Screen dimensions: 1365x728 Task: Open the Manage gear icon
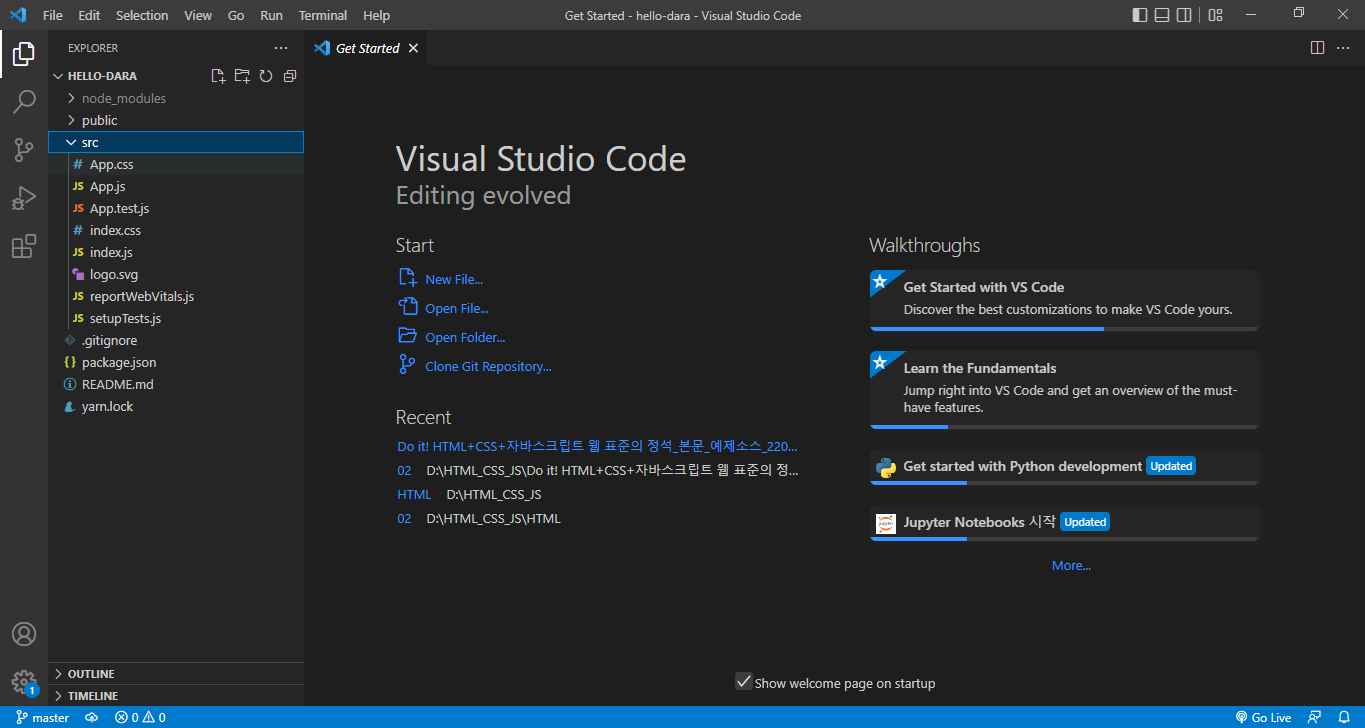24,682
